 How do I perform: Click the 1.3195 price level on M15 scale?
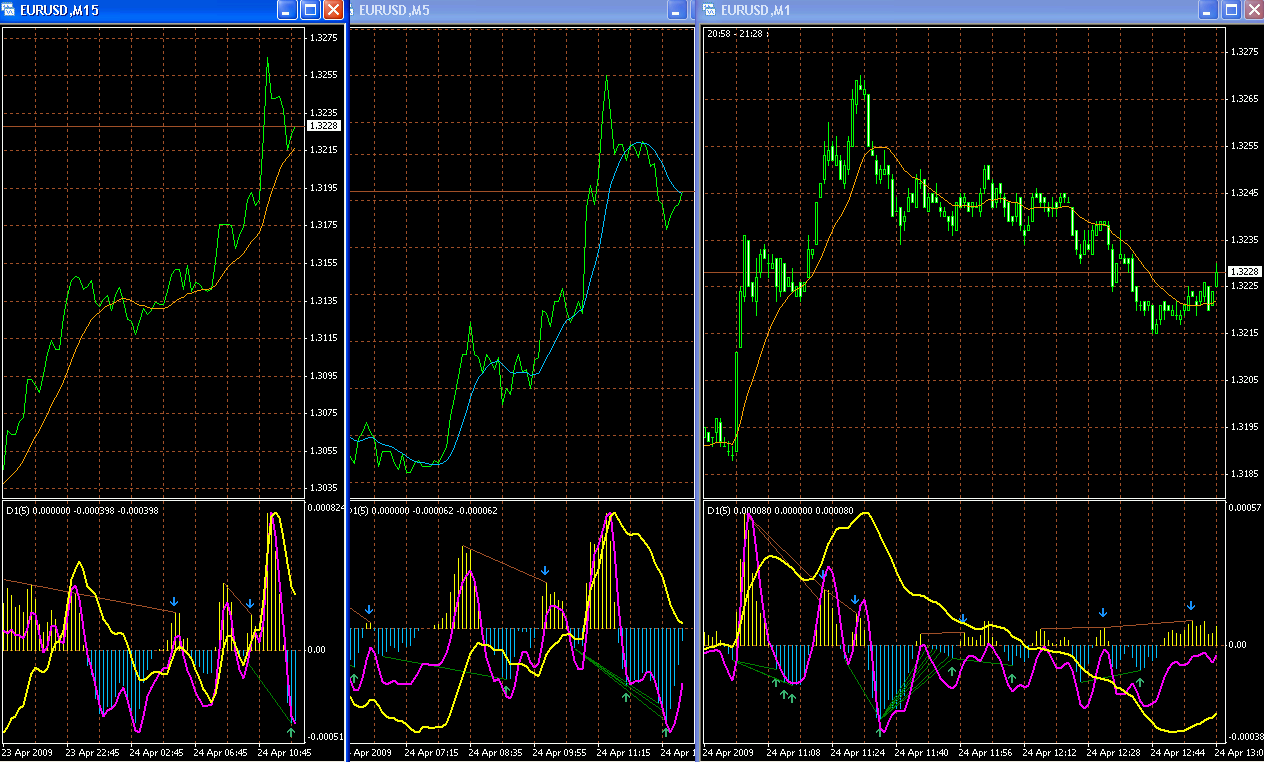tap(323, 188)
